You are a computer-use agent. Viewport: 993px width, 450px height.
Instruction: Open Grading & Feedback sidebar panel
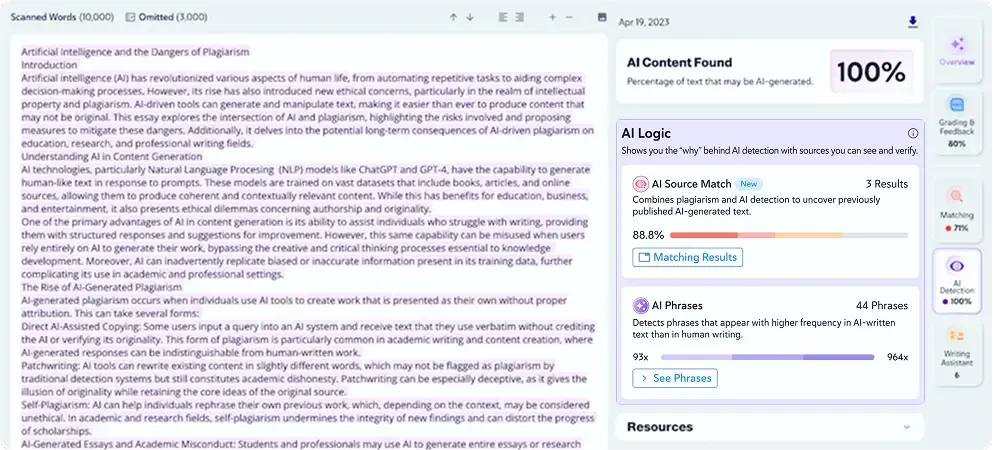click(x=957, y=122)
